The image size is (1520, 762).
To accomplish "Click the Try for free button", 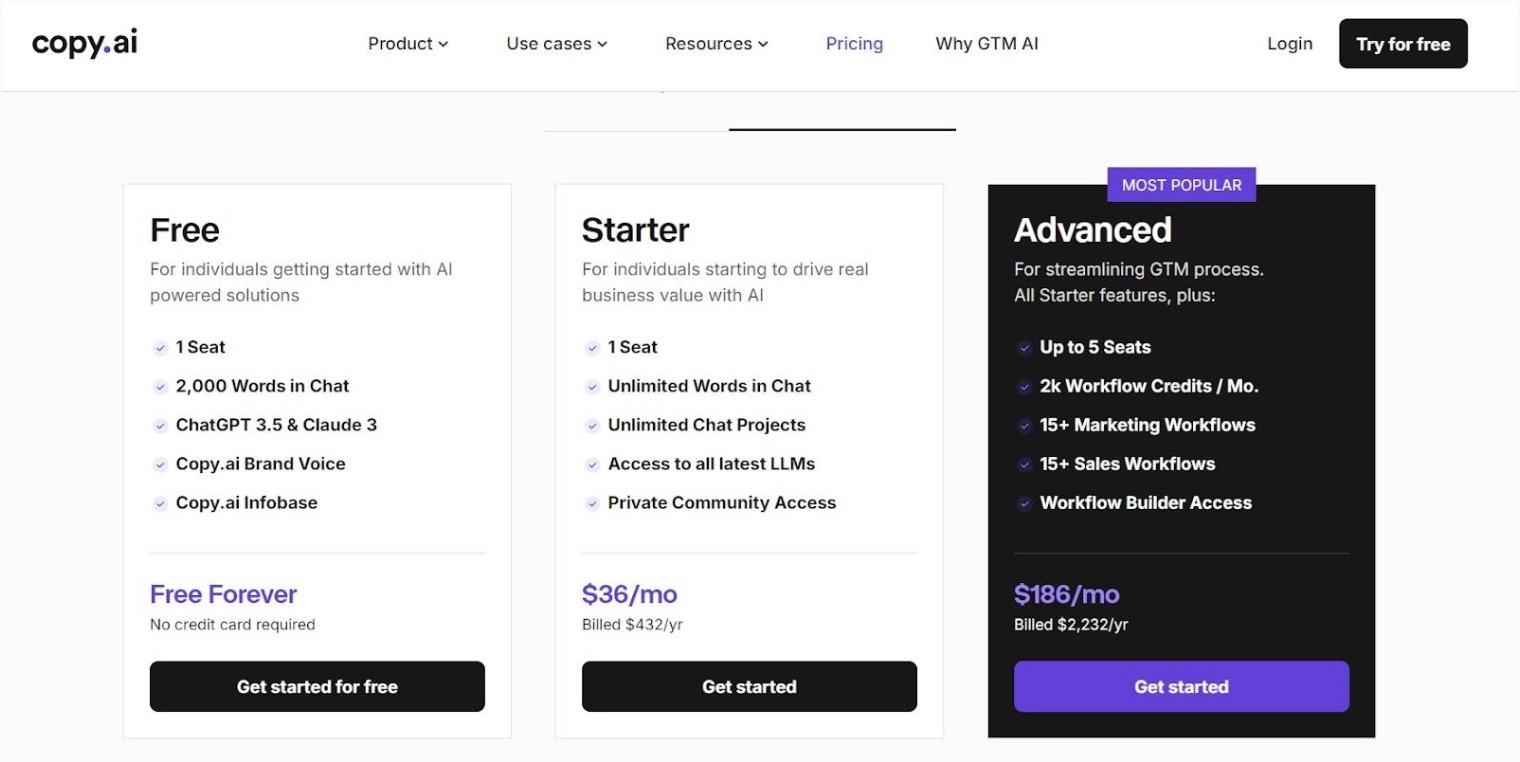I will (x=1403, y=44).
